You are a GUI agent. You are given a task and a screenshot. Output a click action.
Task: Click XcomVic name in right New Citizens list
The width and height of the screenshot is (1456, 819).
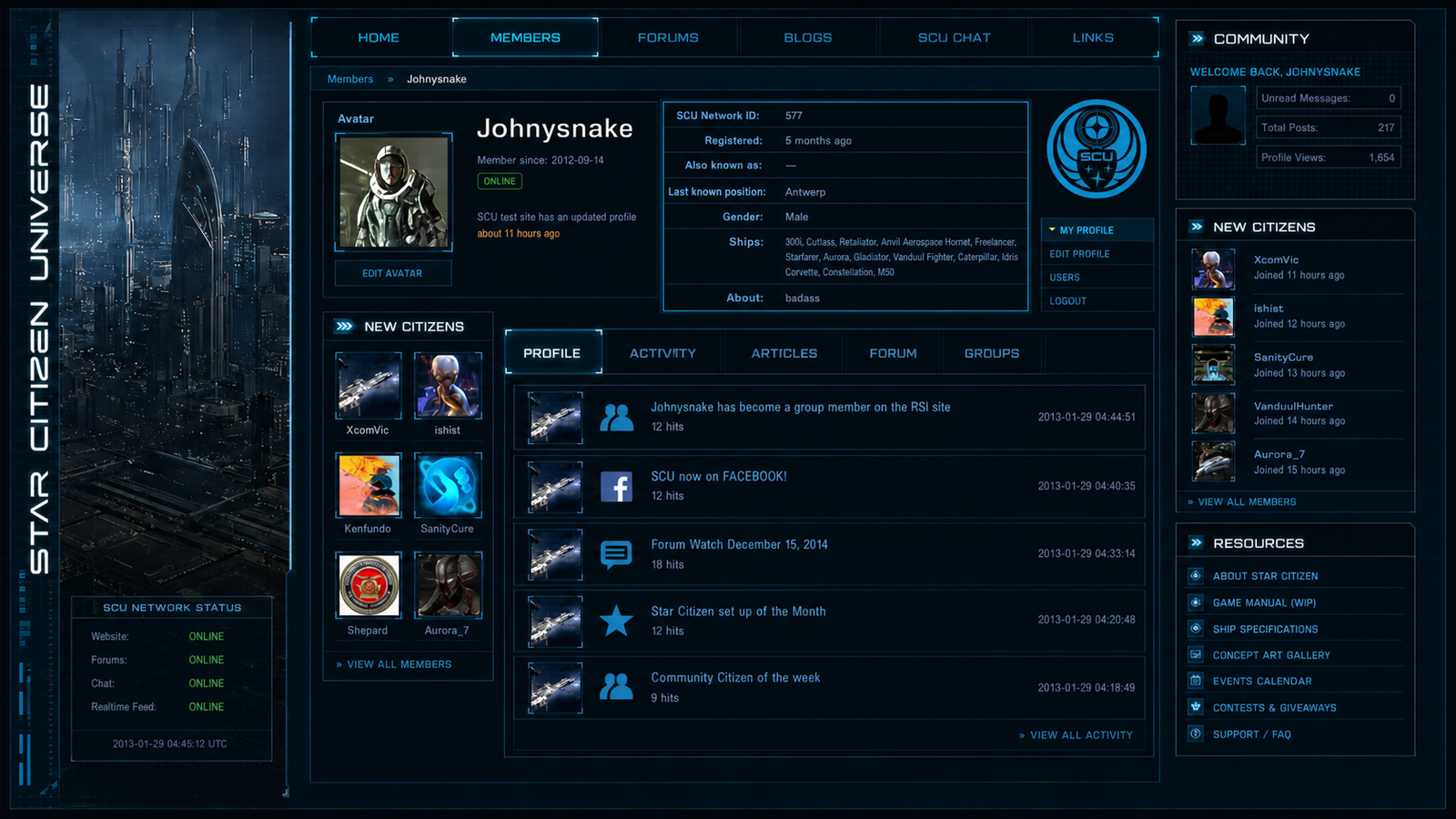click(1276, 259)
